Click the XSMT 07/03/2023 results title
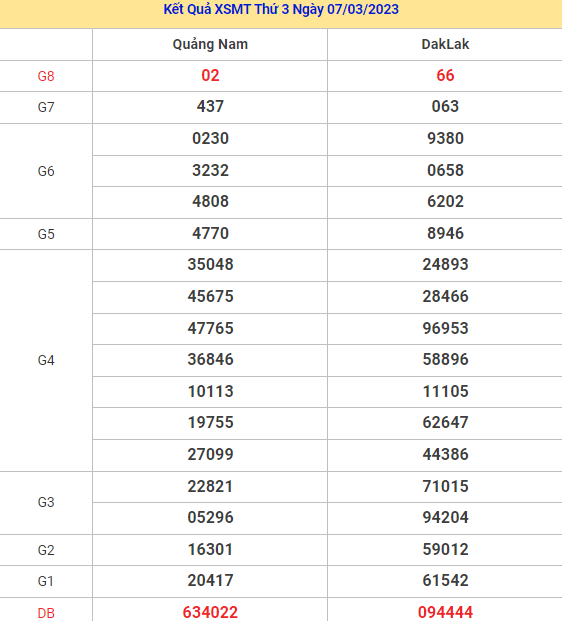 [281, 10]
